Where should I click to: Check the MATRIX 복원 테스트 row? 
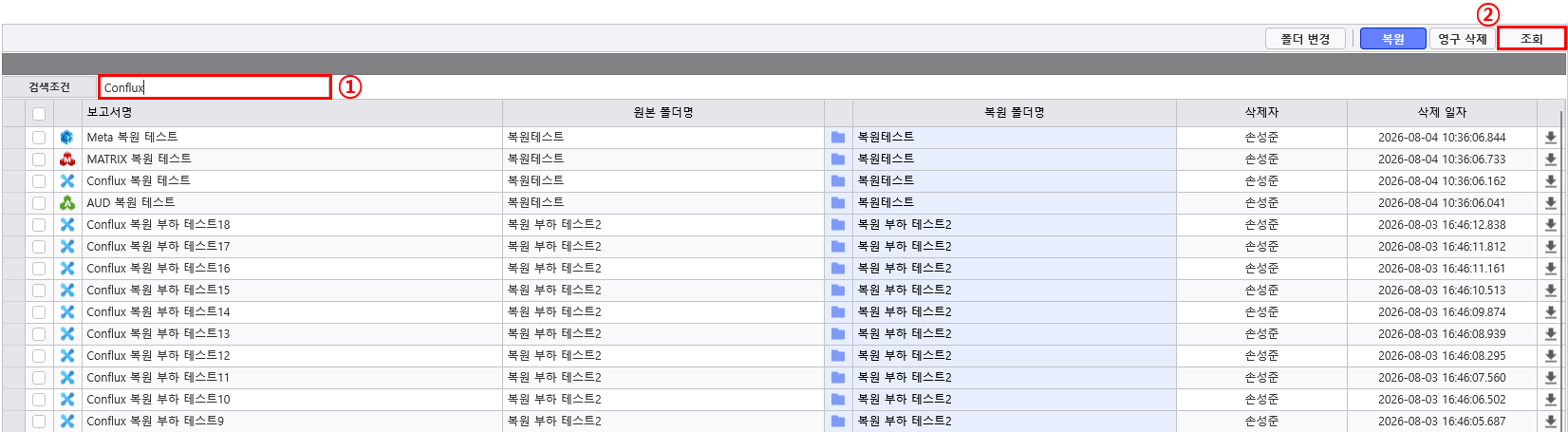click(39, 160)
